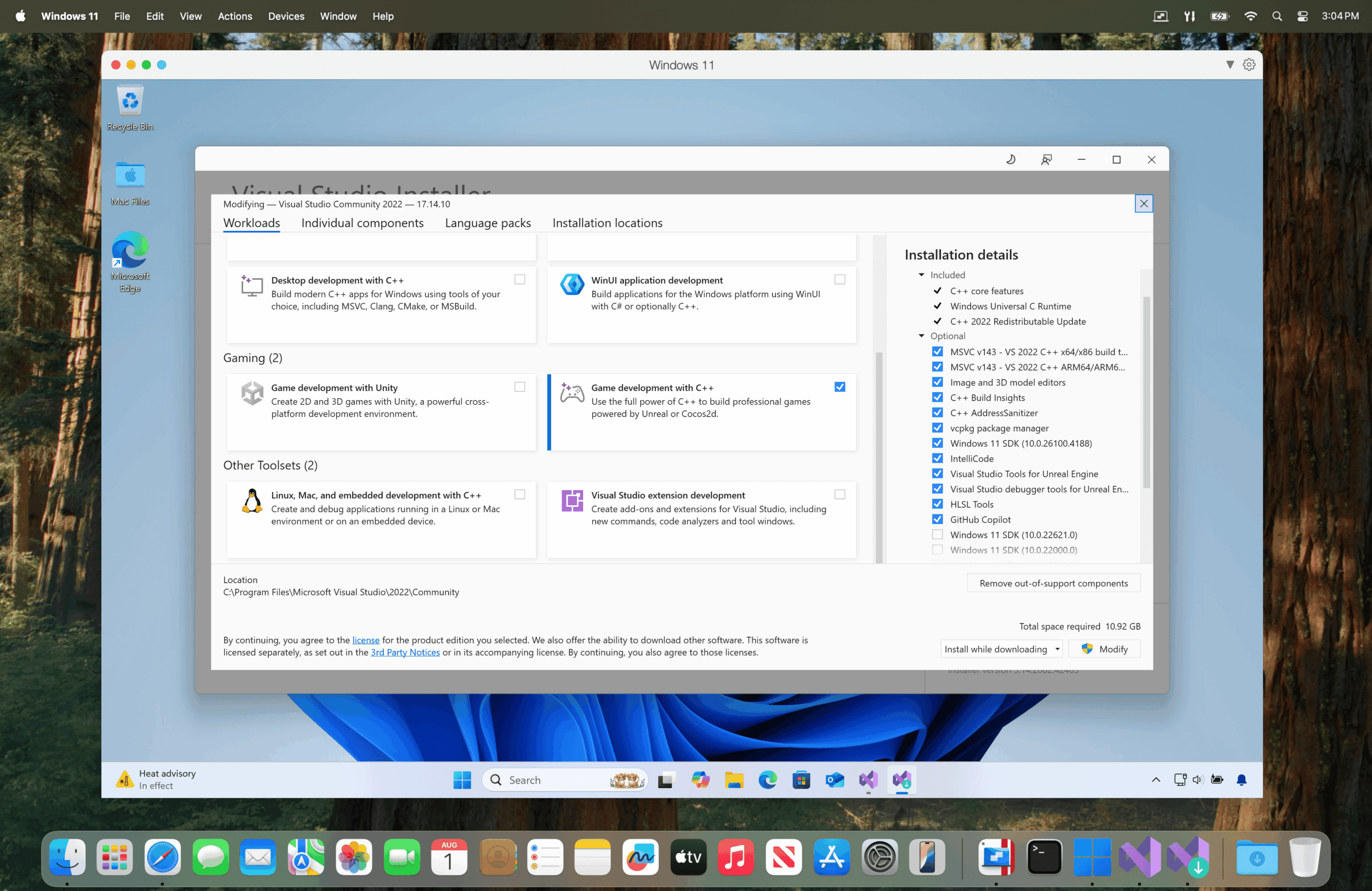
Task: Click the Windows volume tray icon
Action: pyautogui.click(x=1197, y=780)
